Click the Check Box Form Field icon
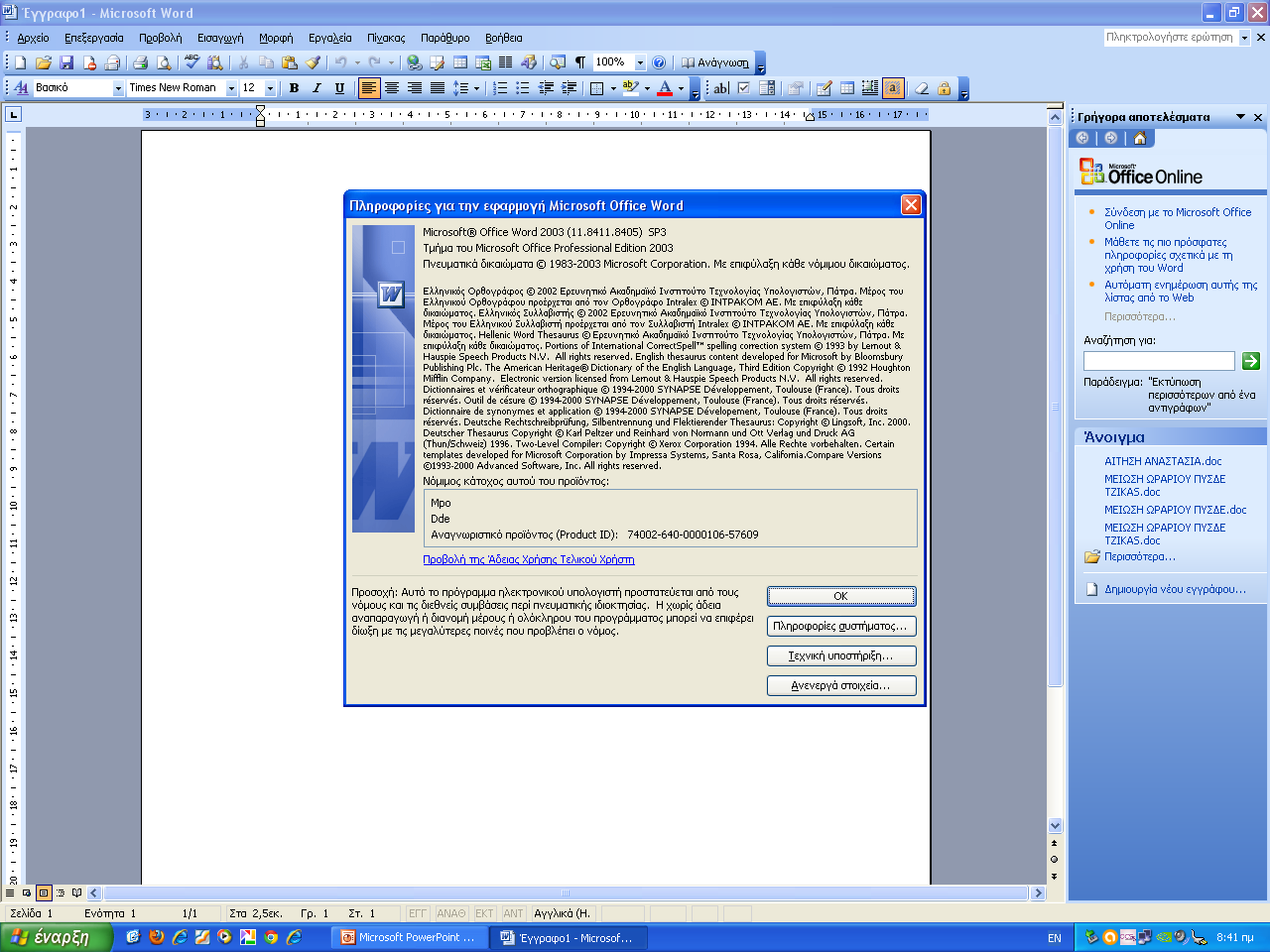The width and height of the screenshot is (1270, 952). tap(744, 88)
